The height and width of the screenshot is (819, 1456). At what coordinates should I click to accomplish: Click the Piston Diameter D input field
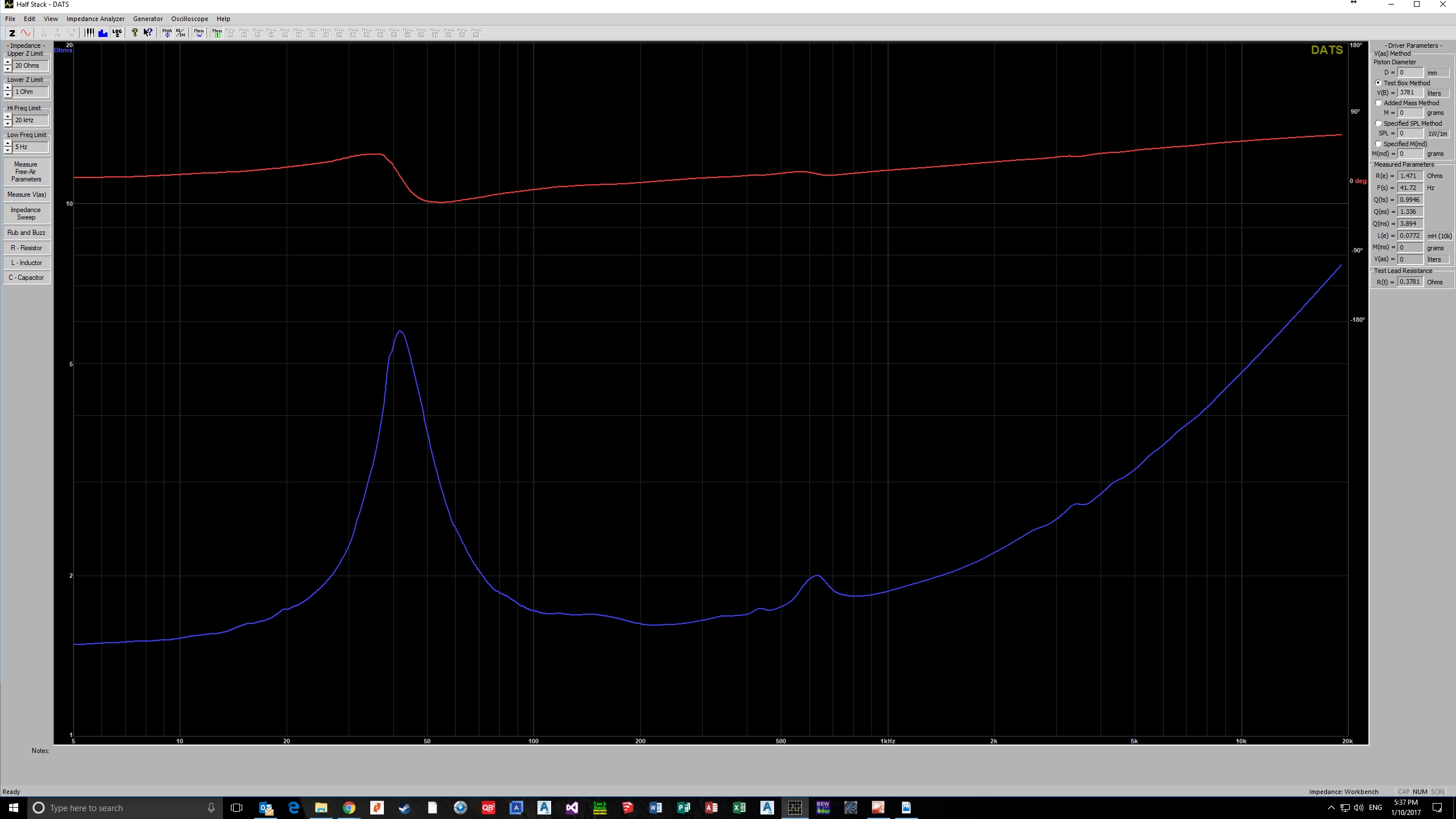click(1410, 73)
